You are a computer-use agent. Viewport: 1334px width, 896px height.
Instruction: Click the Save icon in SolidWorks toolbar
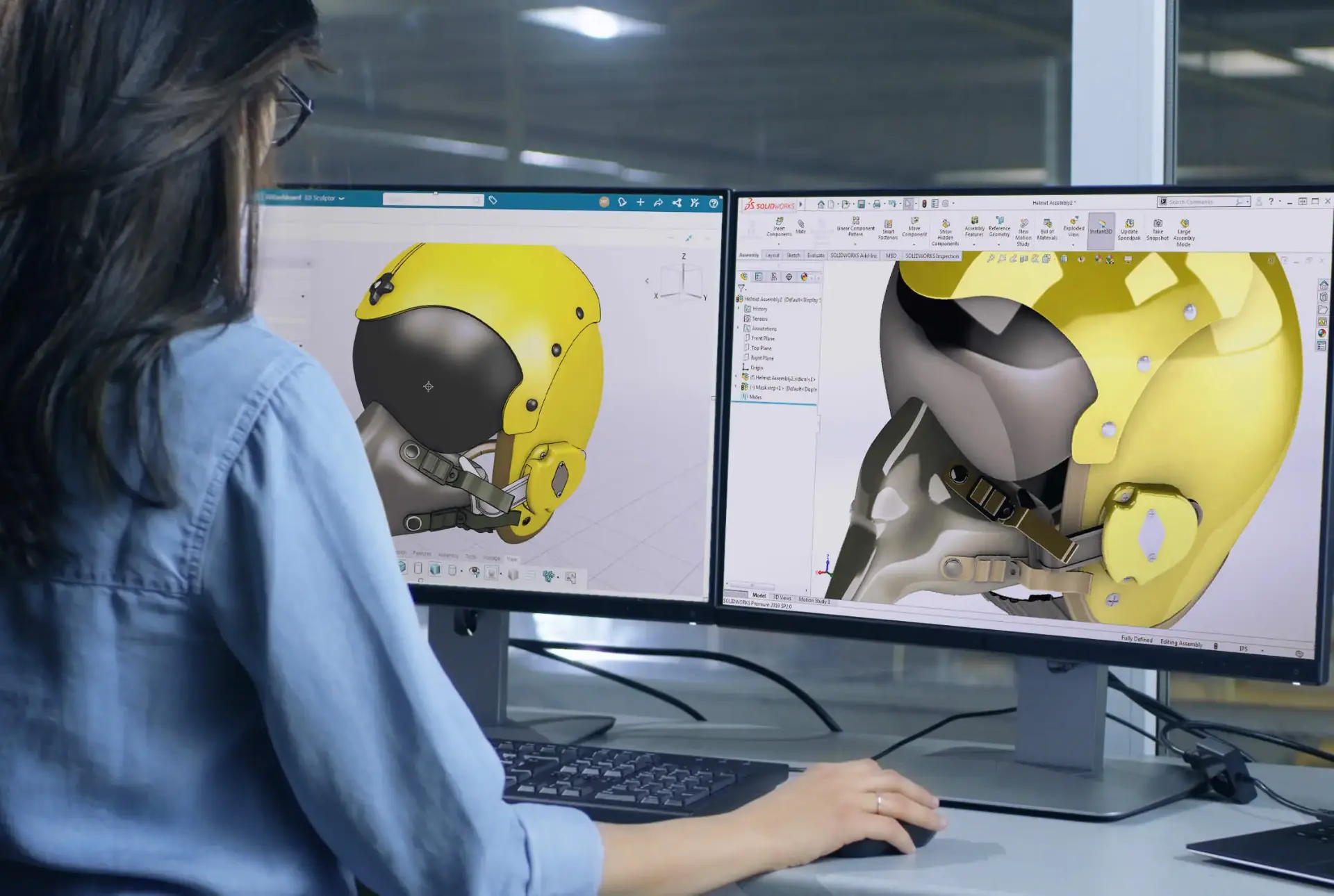(861, 202)
